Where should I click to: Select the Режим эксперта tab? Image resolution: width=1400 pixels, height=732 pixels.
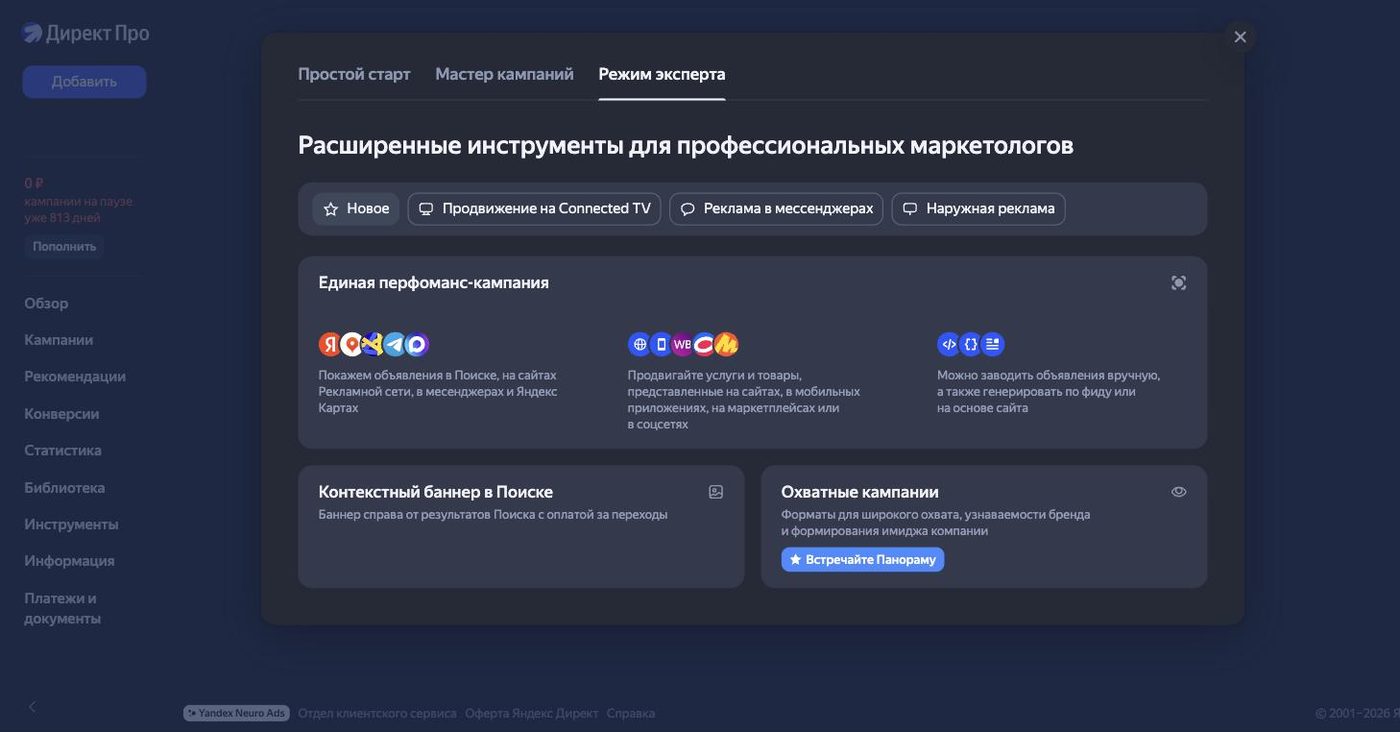[662, 74]
